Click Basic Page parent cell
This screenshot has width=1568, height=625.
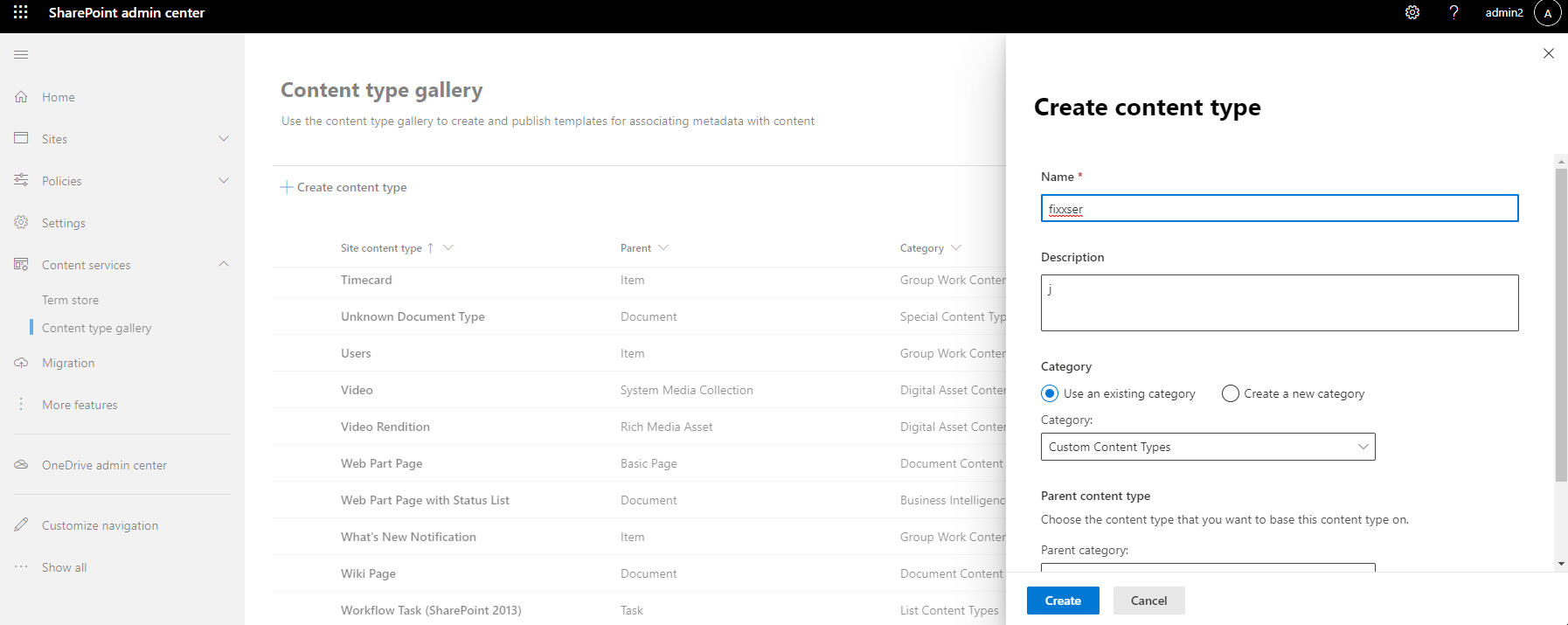[x=649, y=463]
